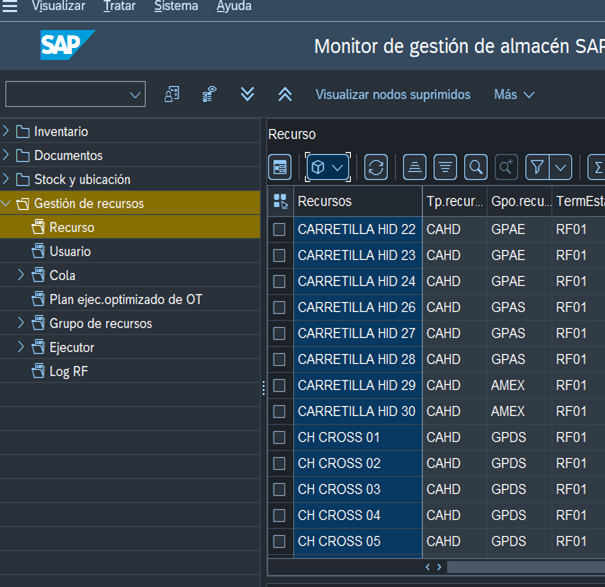Click the command input field
This screenshot has height=587, width=605.
tap(66, 94)
